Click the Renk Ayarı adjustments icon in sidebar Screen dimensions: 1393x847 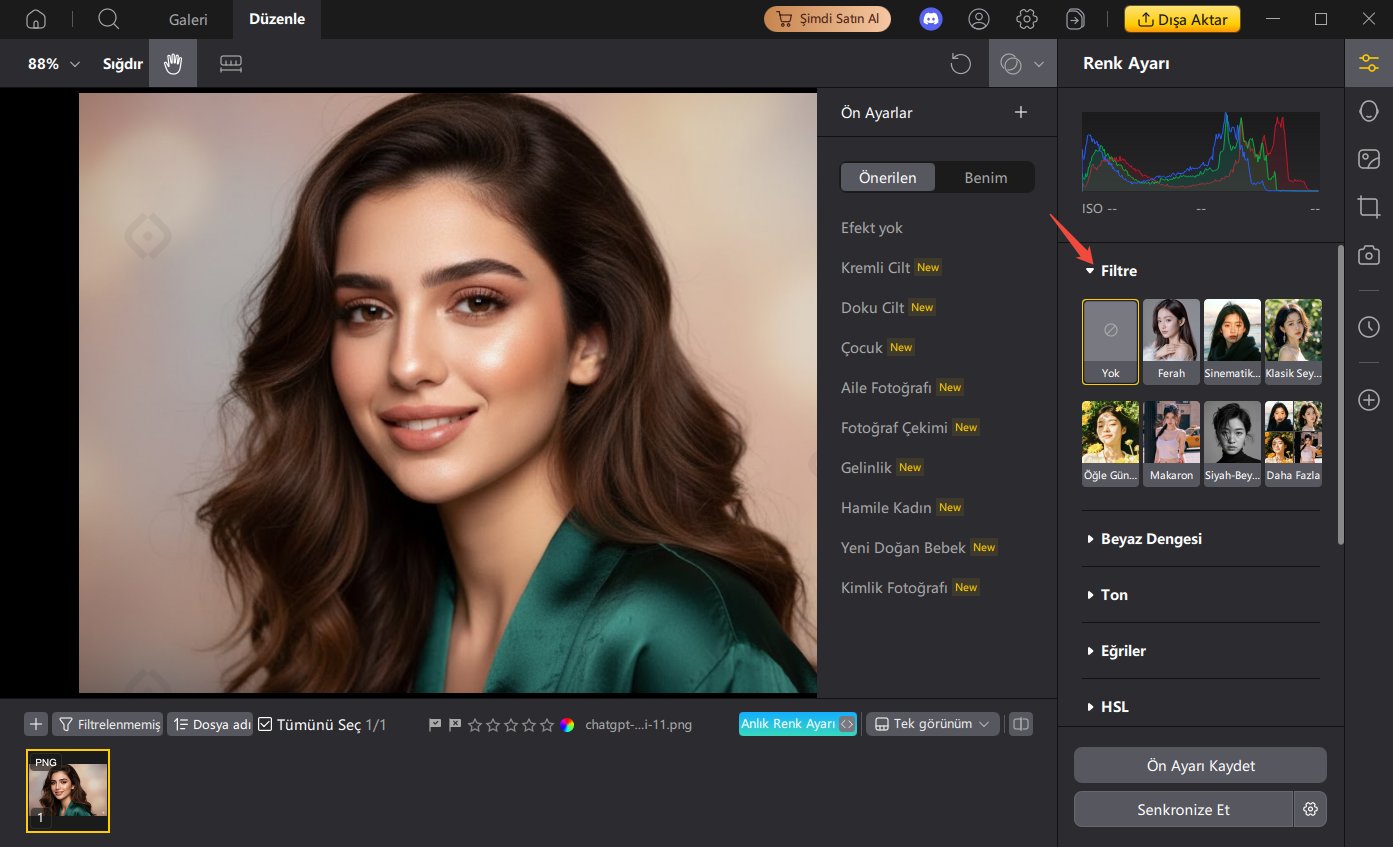click(x=1368, y=62)
